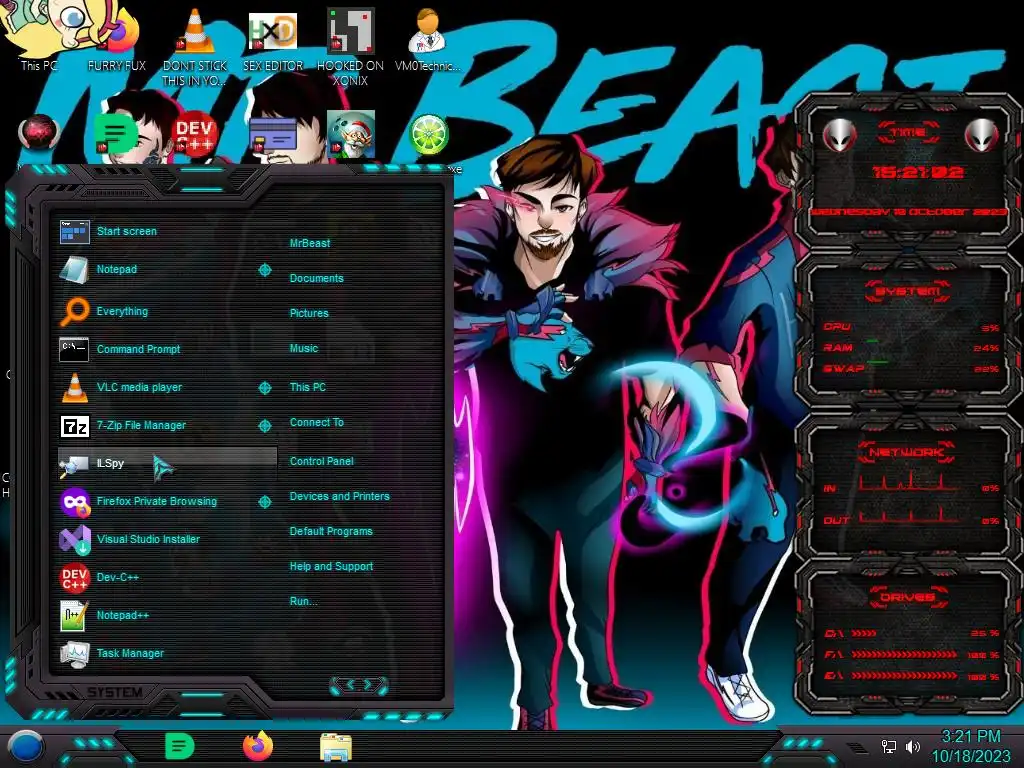The image size is (1024, 768).
Task: Click the widget time 15:21:02
Action: click(918, 172)
